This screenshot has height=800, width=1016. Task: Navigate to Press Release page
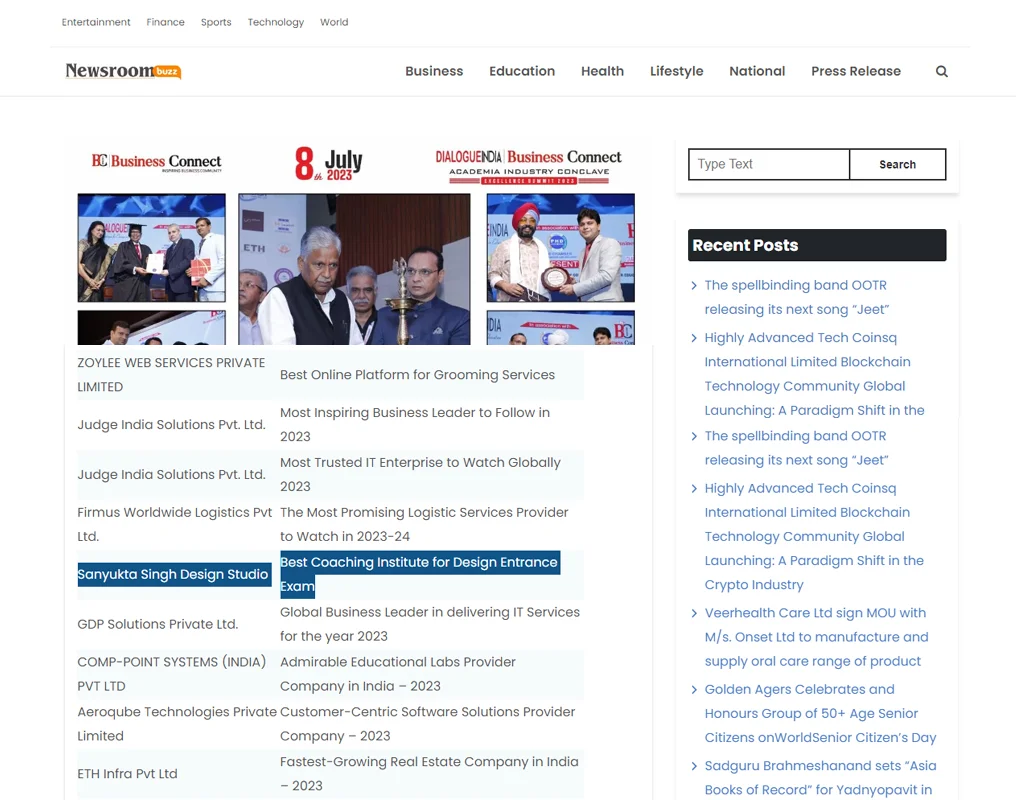tap(856, 71)
